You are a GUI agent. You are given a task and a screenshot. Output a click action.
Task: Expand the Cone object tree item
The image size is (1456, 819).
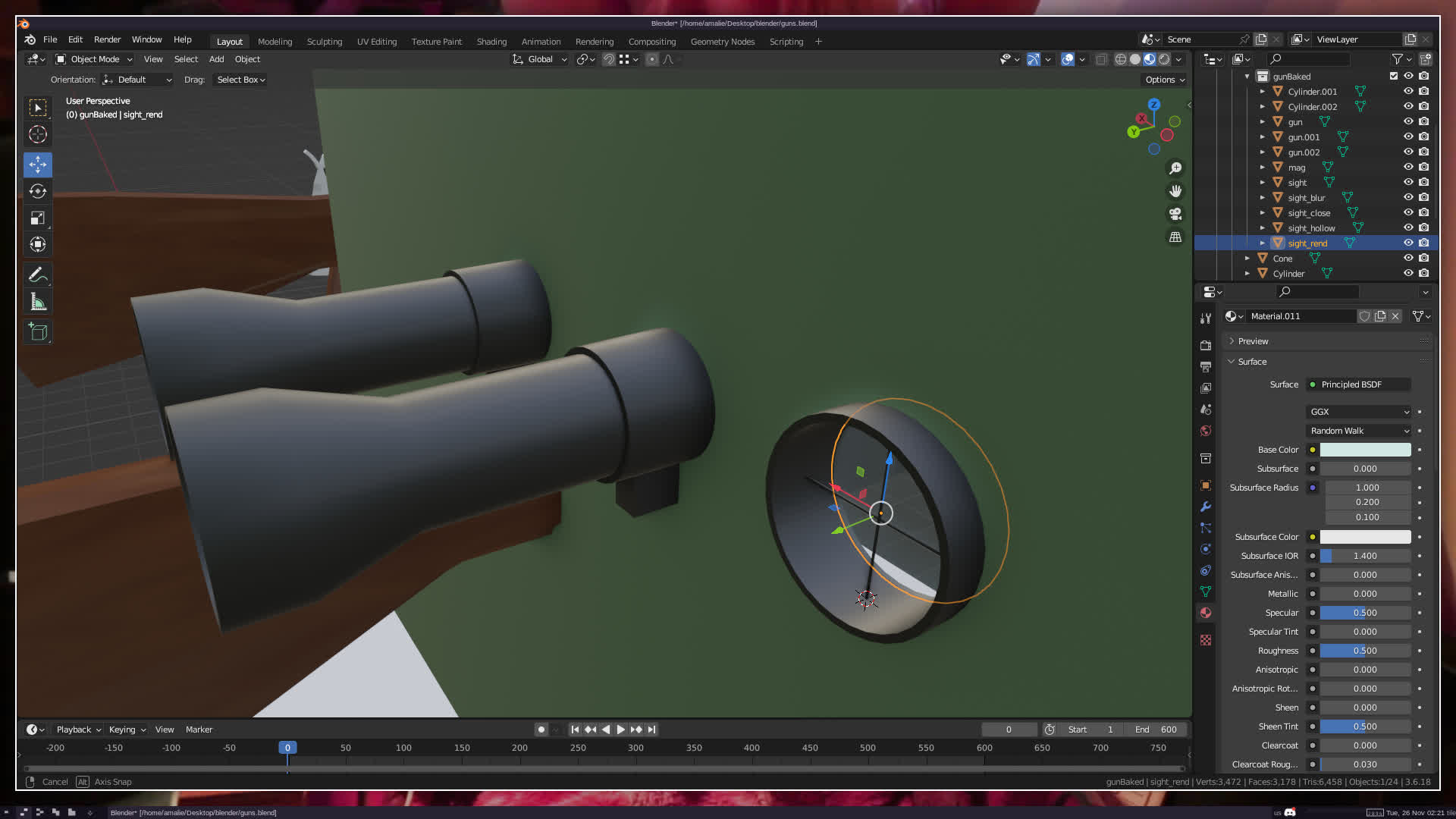[x=1247, y=259]
